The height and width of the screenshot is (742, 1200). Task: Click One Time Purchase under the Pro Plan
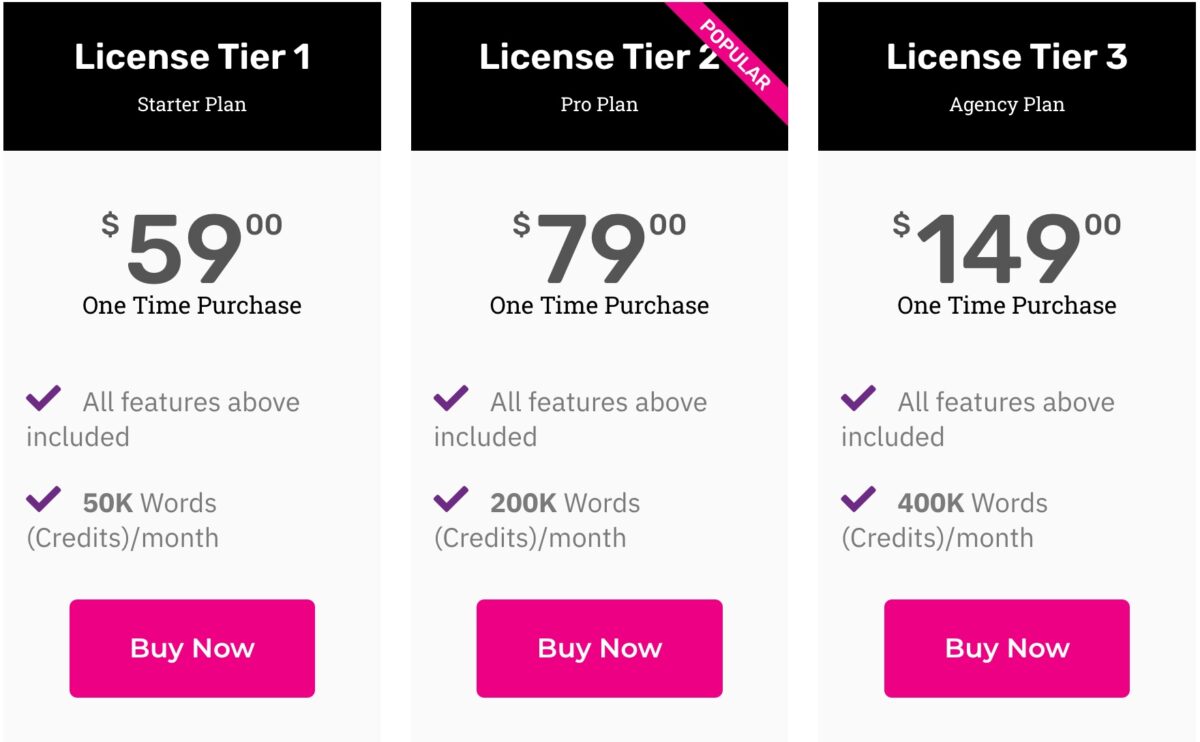pos(599,306)
